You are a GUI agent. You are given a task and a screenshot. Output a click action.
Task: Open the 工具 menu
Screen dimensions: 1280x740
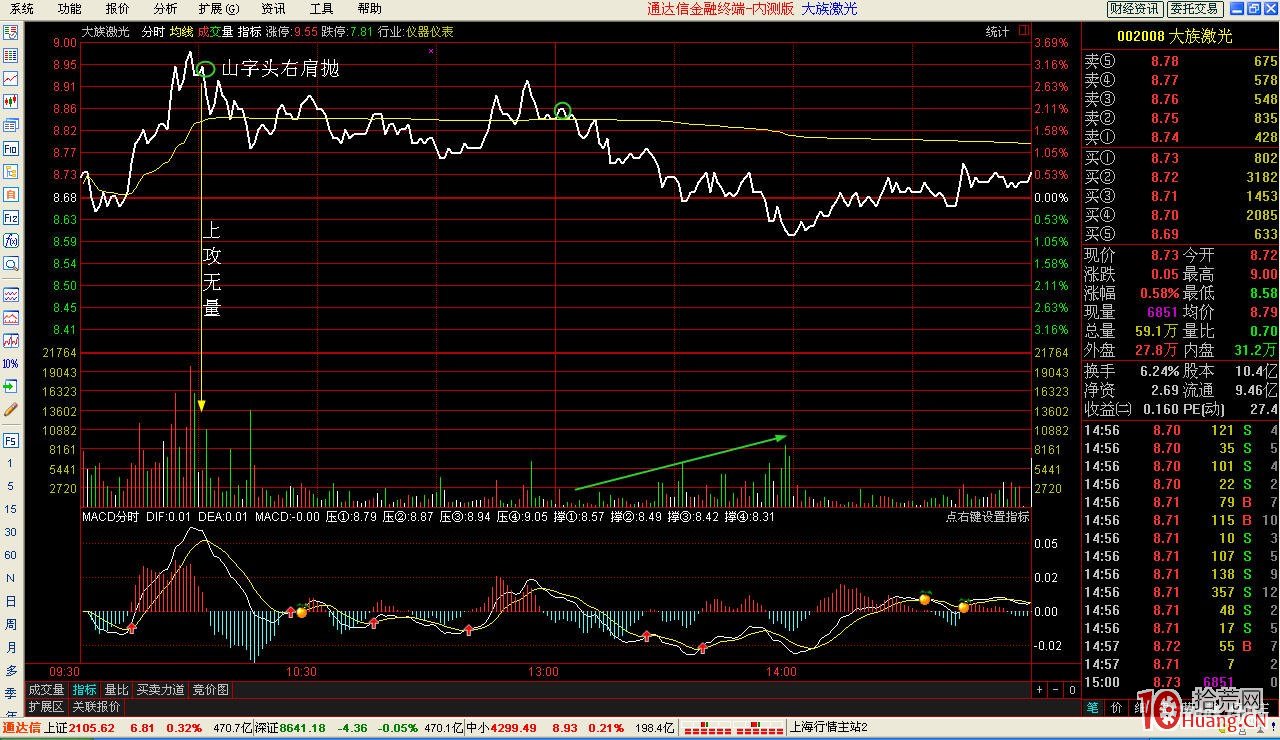pyautogui.click(x=321, y=9)
